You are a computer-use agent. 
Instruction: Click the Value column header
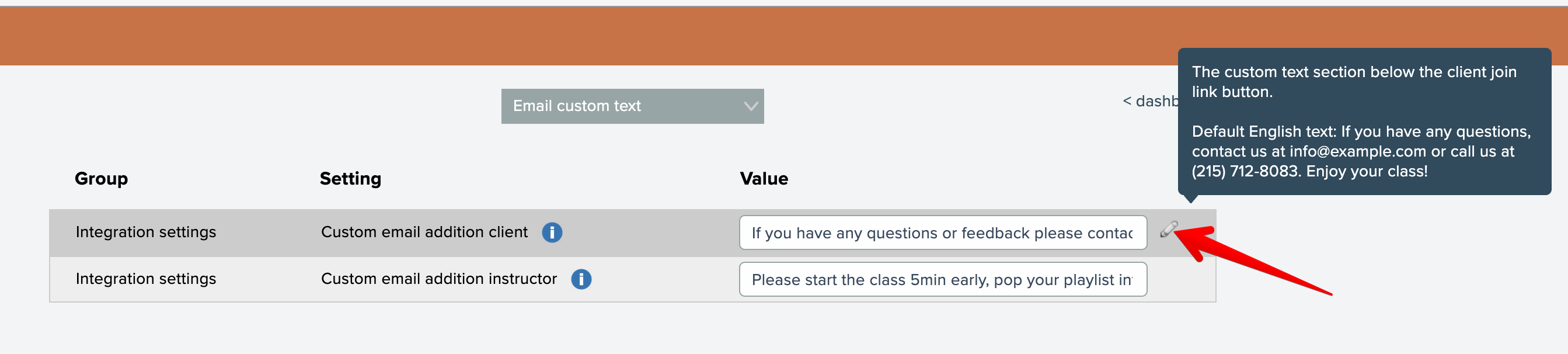[764, 179]
